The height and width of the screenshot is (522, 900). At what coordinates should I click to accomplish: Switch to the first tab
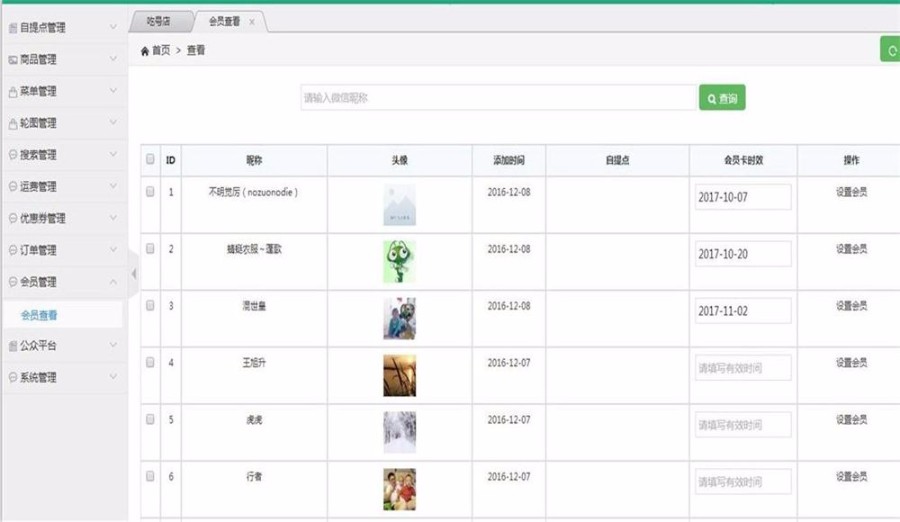pyautogui.click(x=160, y=21)
